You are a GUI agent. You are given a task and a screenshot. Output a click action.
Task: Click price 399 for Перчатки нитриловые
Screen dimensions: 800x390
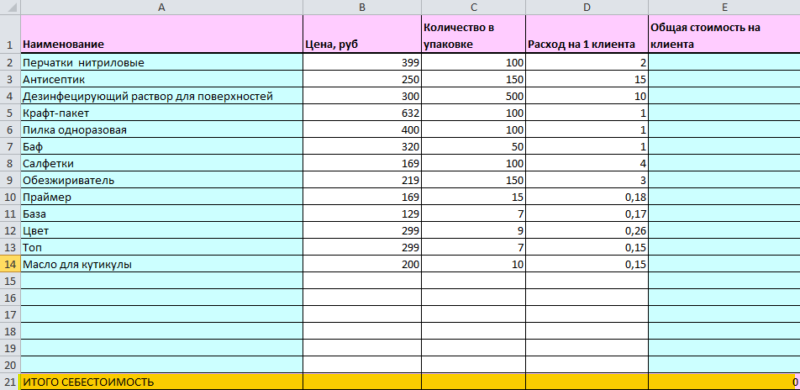coord(362,62)
